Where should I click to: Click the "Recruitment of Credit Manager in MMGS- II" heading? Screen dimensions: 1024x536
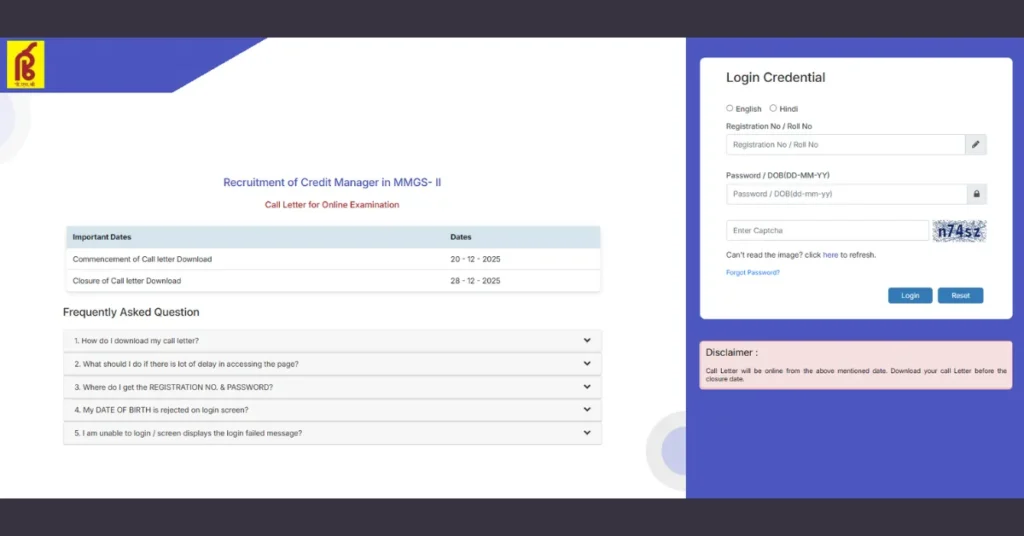[x=332, y=182]
